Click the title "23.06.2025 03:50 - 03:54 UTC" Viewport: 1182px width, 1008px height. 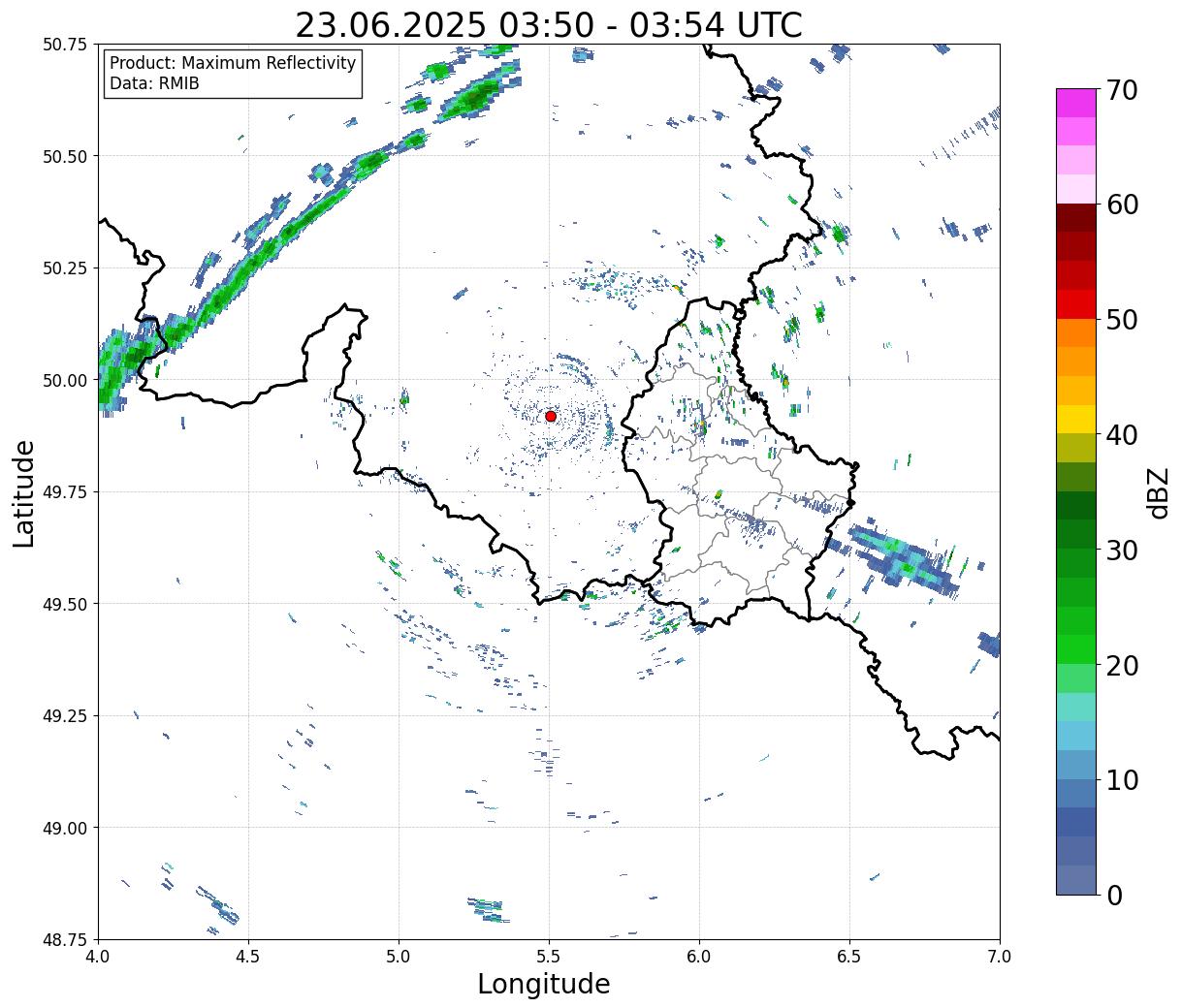coord(548,25)
